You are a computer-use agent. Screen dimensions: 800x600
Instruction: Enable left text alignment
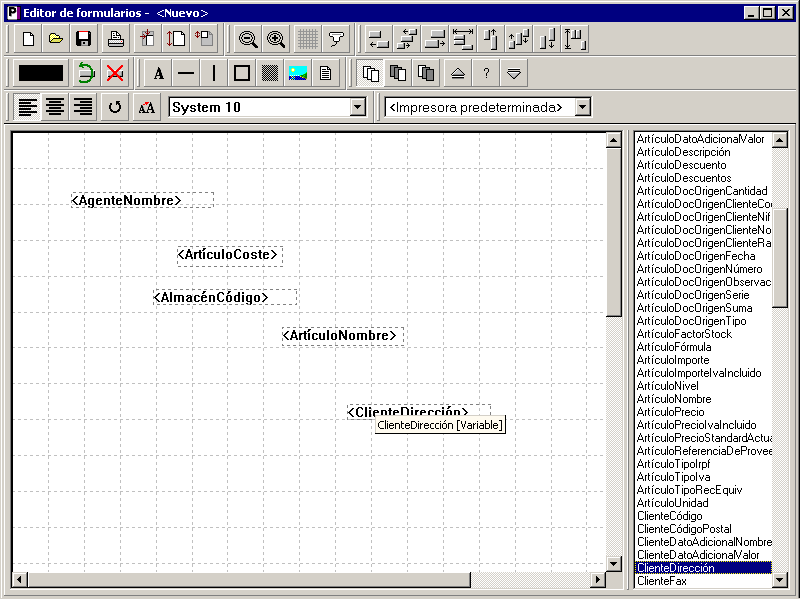[x=28, y=107]
